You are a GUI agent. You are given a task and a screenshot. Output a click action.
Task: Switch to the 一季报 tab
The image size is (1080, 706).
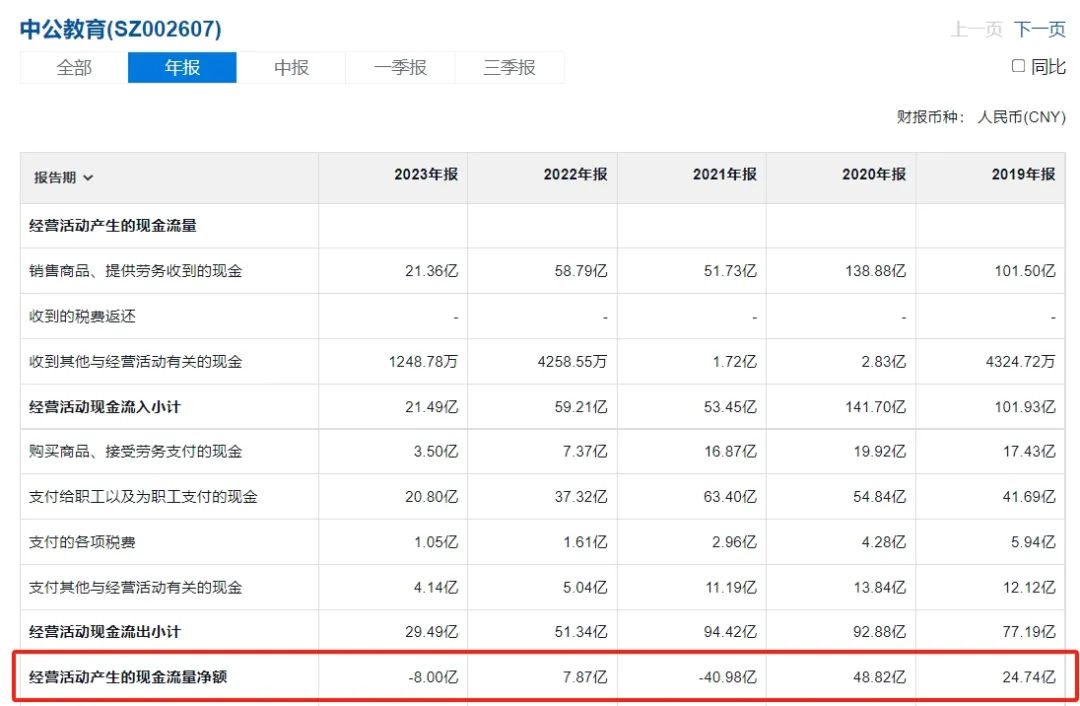(x=400, y=68)
